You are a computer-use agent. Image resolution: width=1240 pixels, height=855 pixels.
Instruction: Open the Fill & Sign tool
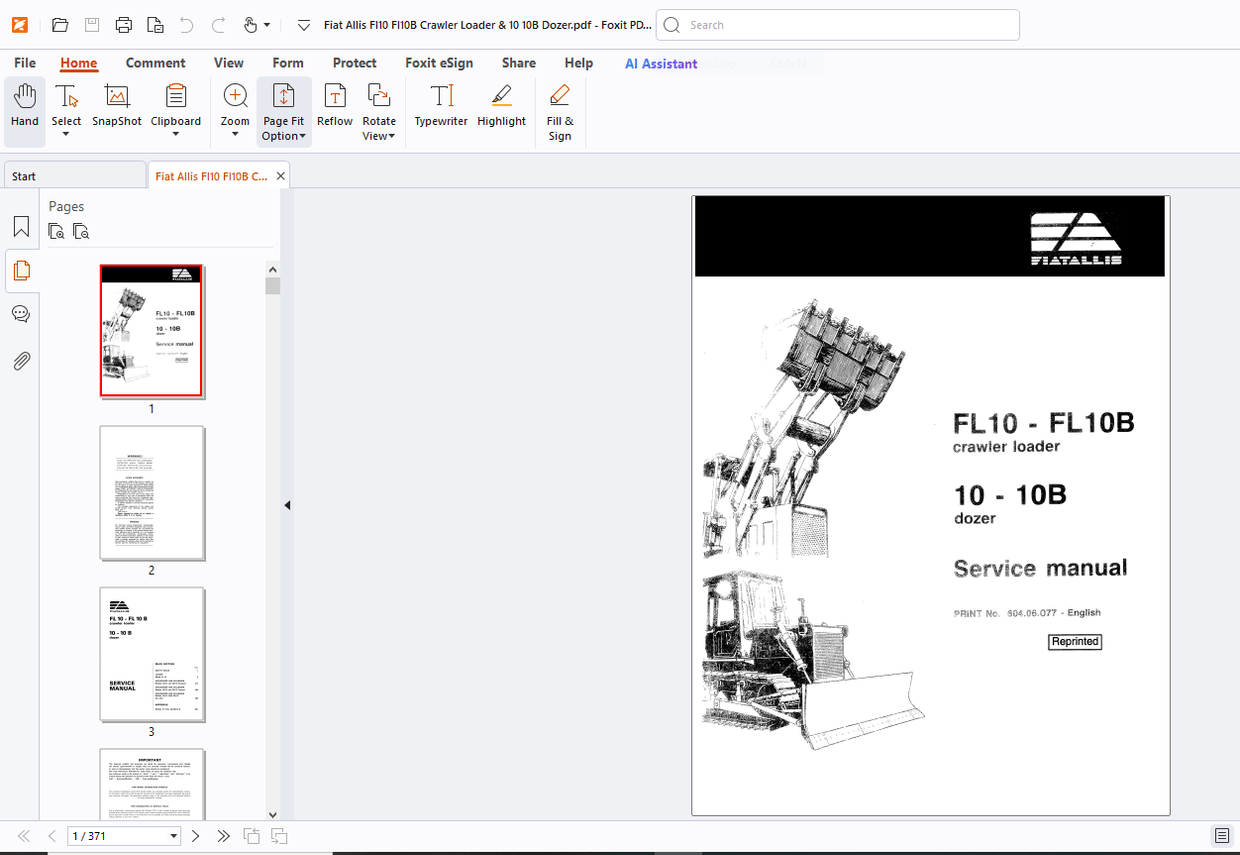[559, 110]
